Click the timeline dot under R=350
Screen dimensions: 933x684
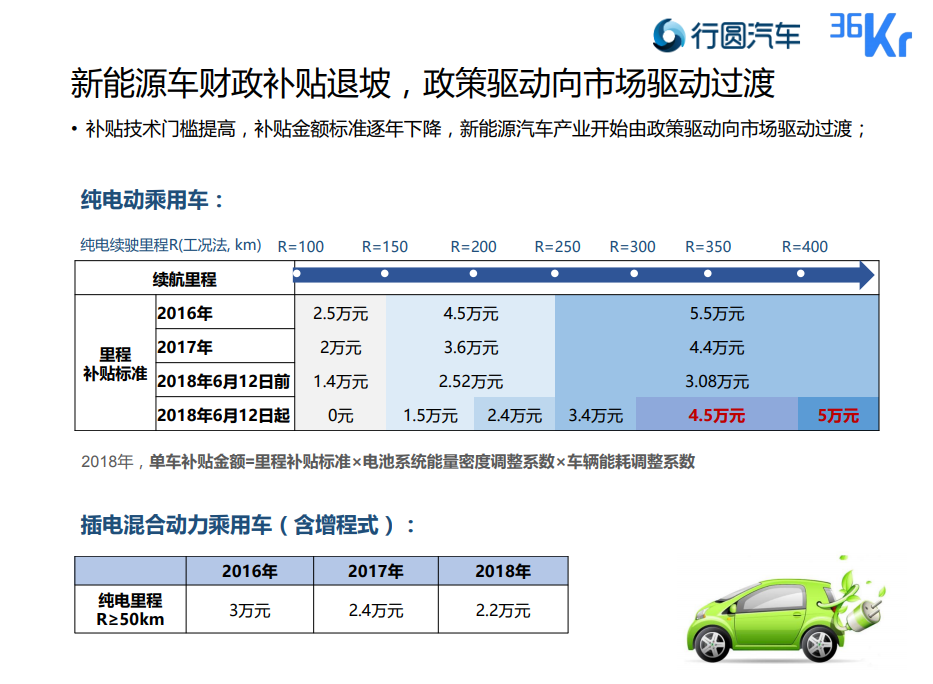(707, 274)
